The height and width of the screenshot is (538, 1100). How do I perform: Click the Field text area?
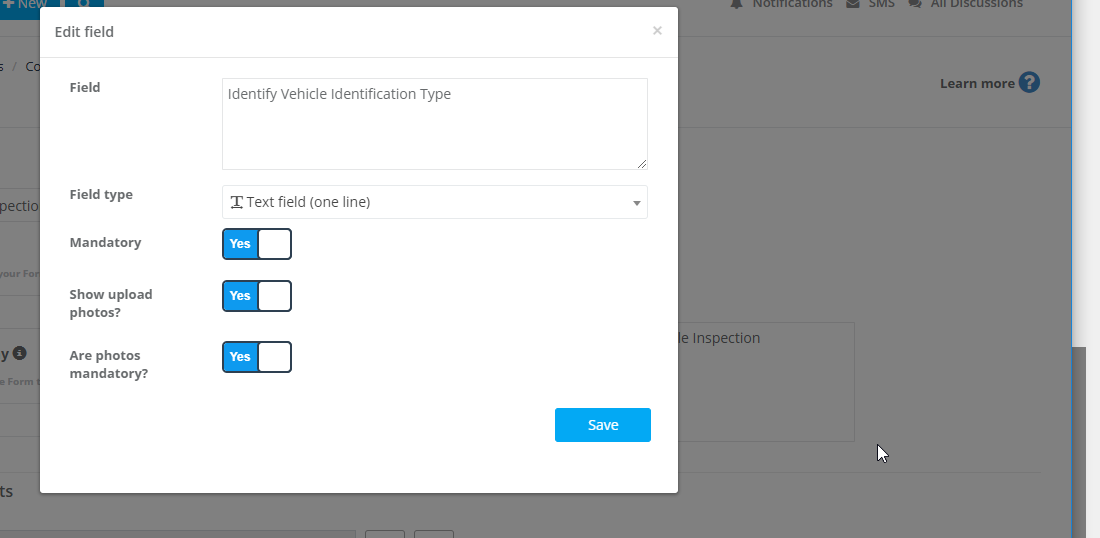click(x=434, y=123)
